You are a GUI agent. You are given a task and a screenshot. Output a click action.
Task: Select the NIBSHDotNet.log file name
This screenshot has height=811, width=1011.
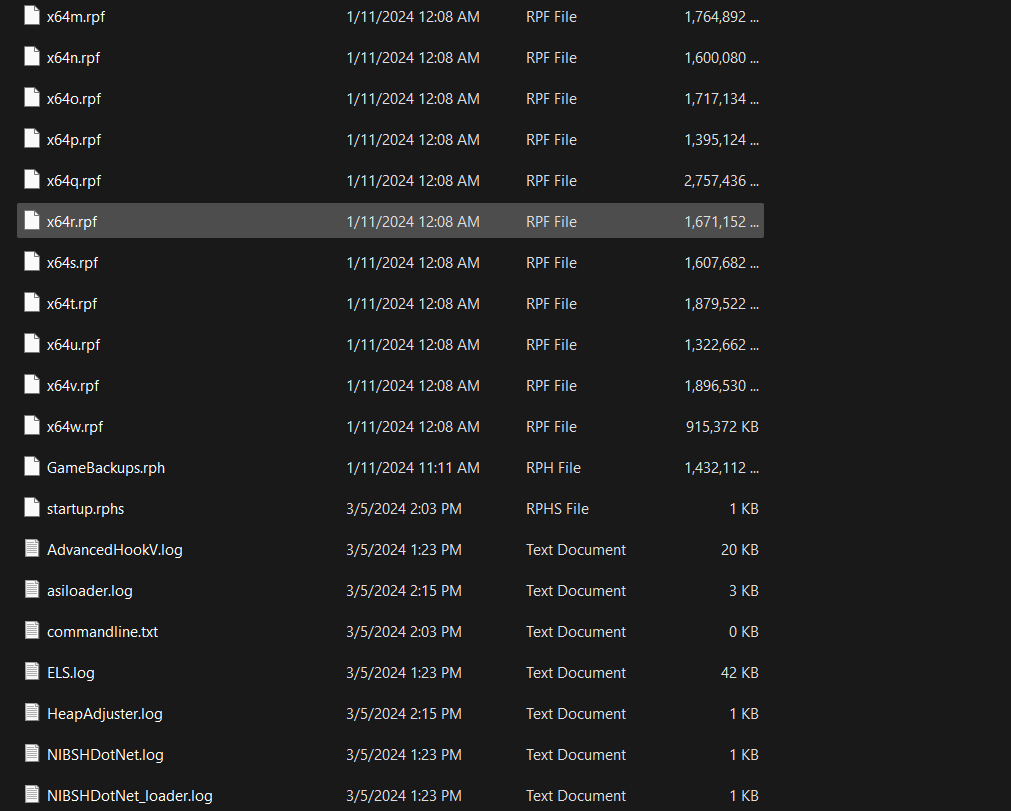pos(106,754)
